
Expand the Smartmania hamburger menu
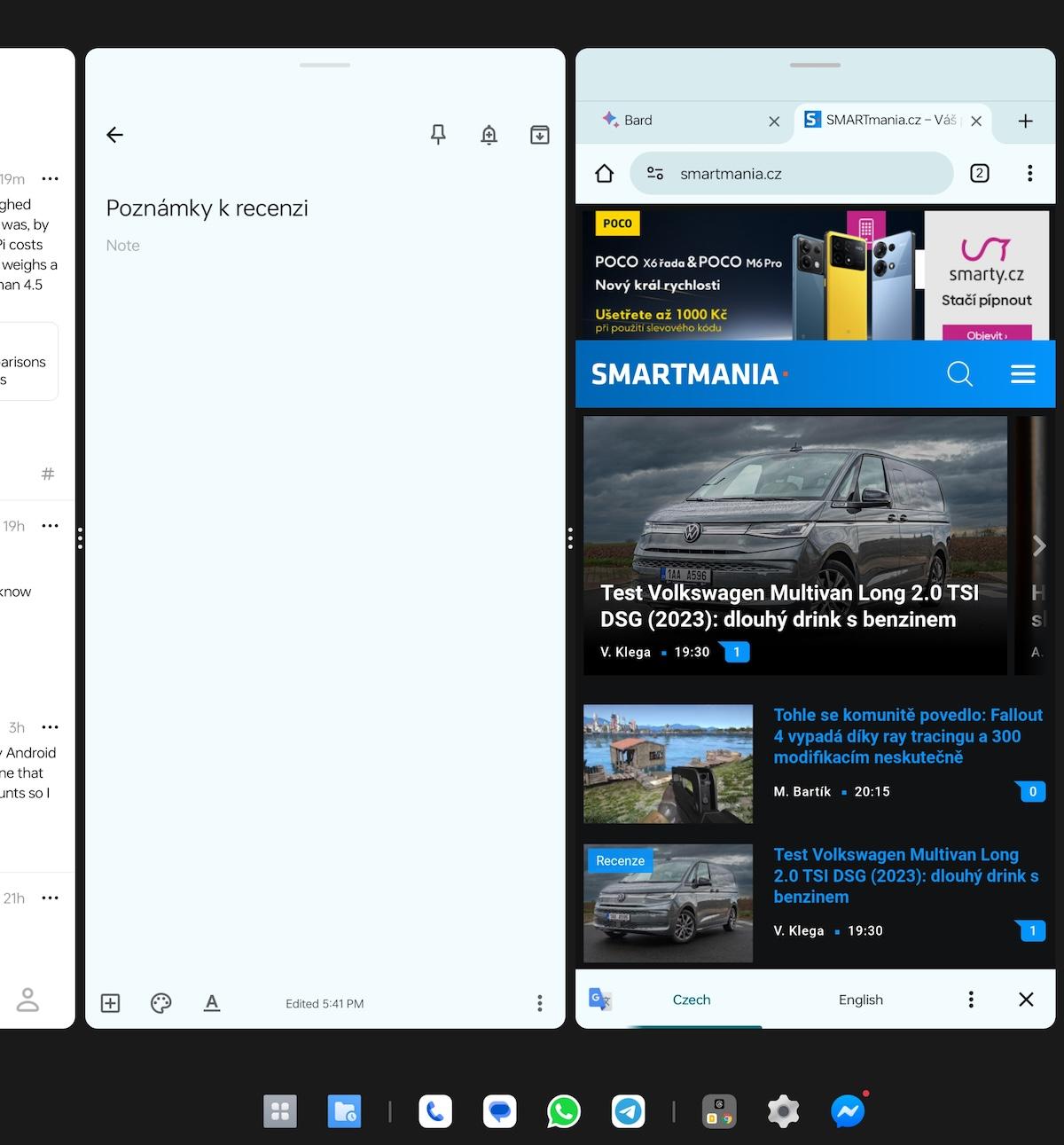click(x=1023, y=374)
